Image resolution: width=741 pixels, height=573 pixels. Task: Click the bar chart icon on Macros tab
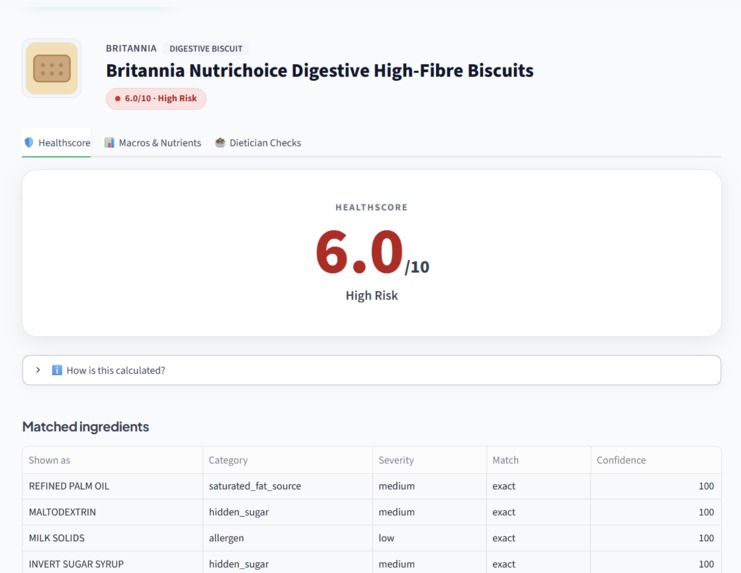click(109, 142)
